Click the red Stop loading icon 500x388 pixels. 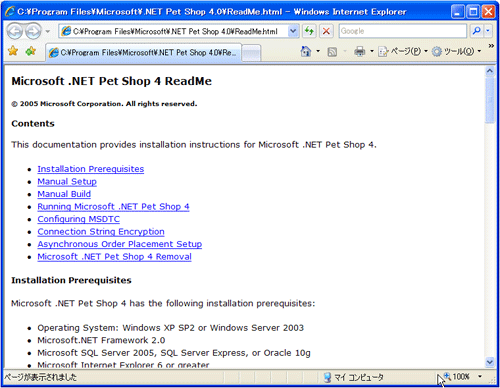[x=326, y=31]
